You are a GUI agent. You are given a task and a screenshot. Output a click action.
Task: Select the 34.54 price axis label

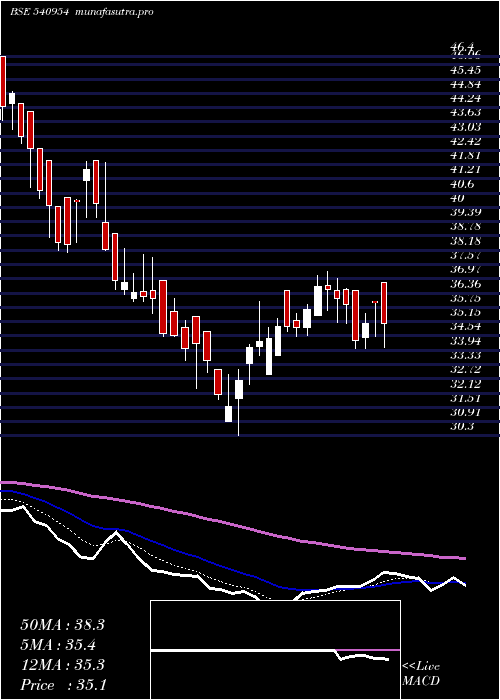coord(466,327)
